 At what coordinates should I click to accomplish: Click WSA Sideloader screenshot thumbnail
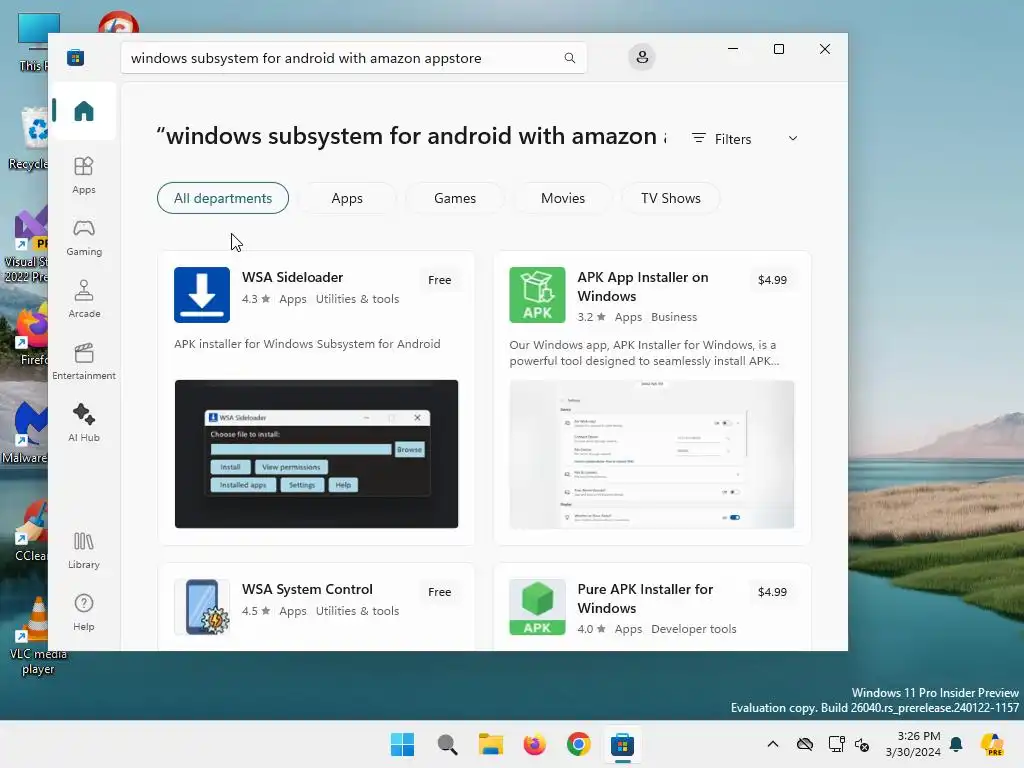click(316, 454)
